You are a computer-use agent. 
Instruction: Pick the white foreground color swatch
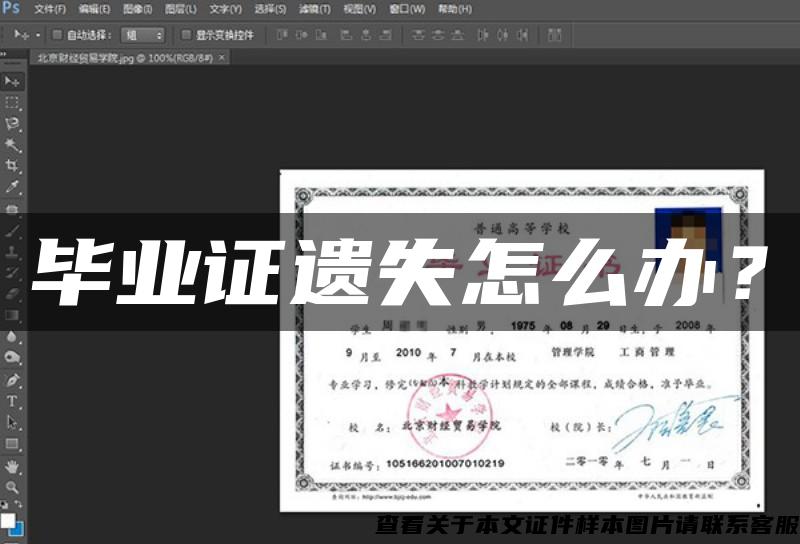(7, 521)
